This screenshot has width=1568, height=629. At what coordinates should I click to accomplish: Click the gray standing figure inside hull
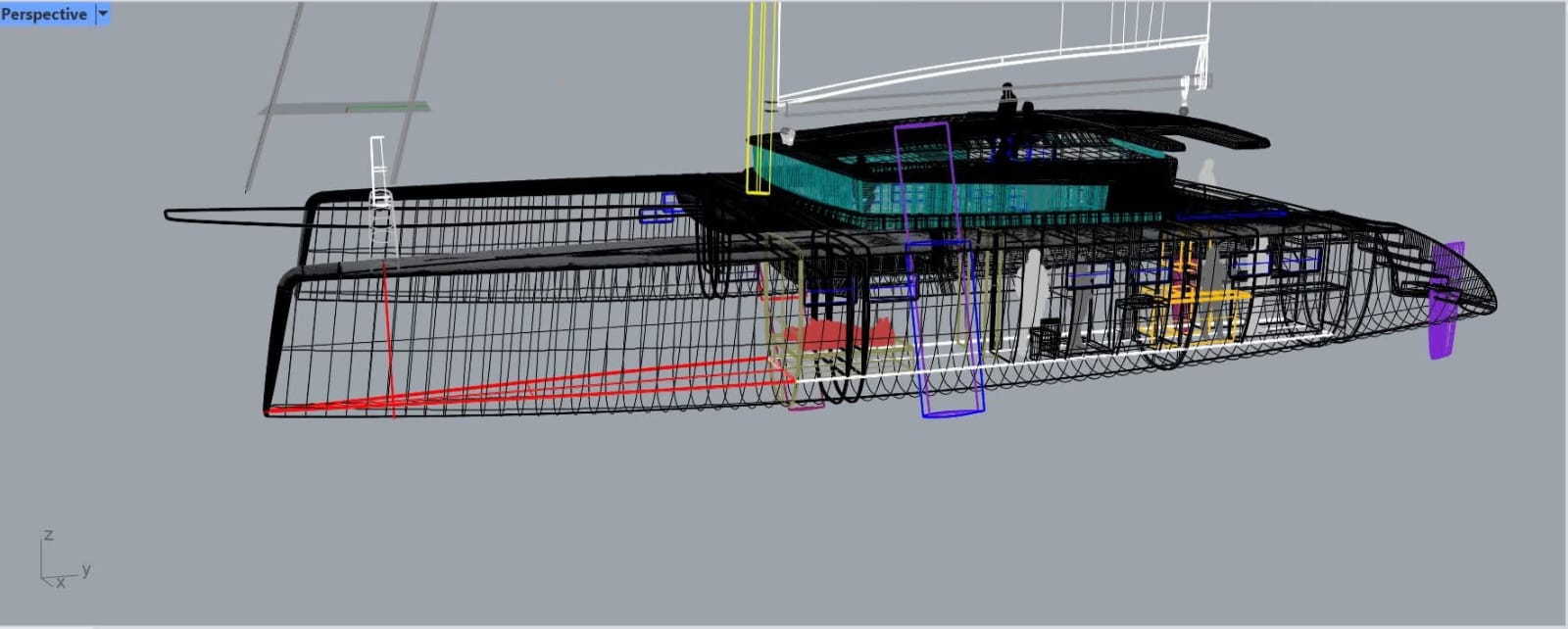pos(1031,294)
